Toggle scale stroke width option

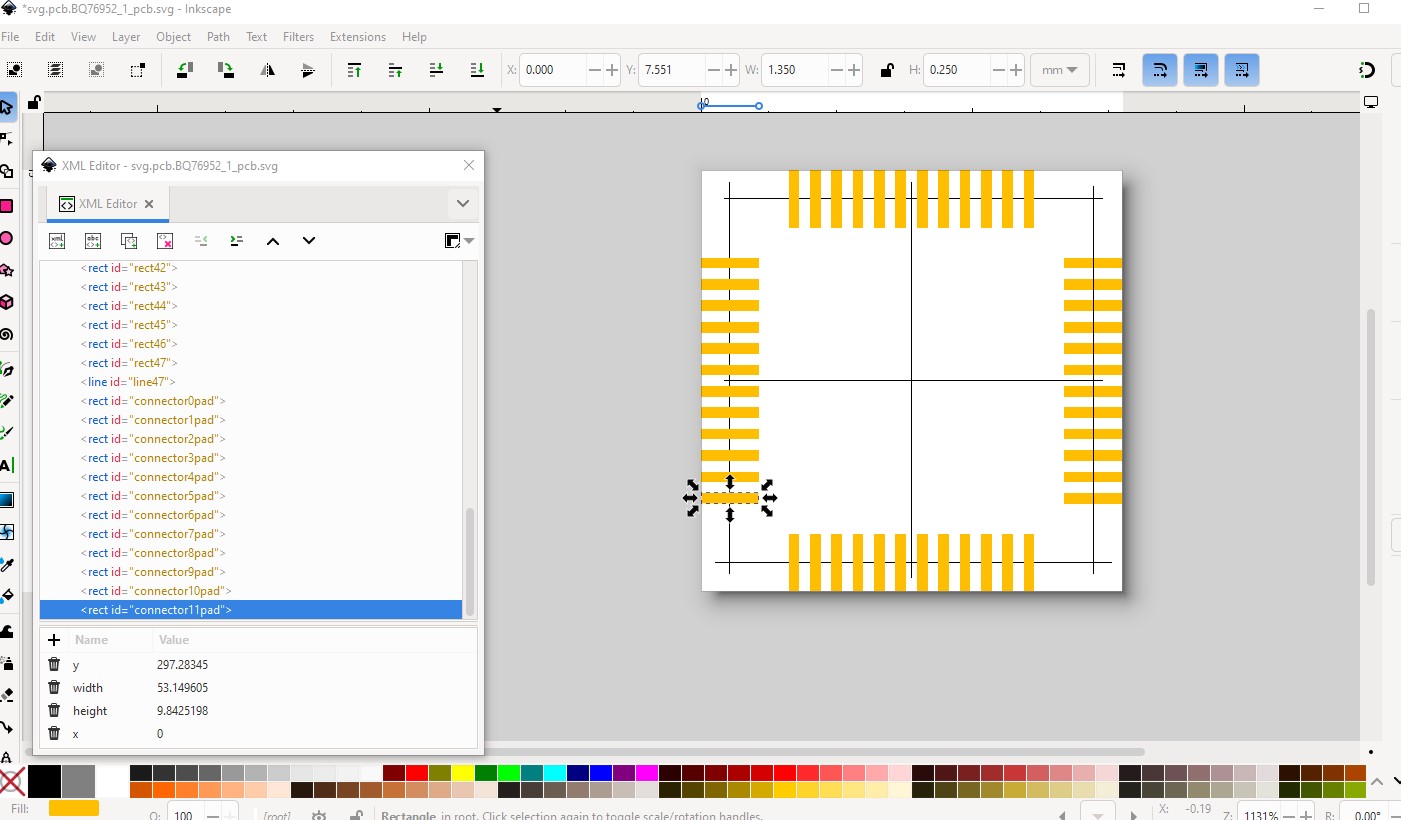click(1119, 70)
